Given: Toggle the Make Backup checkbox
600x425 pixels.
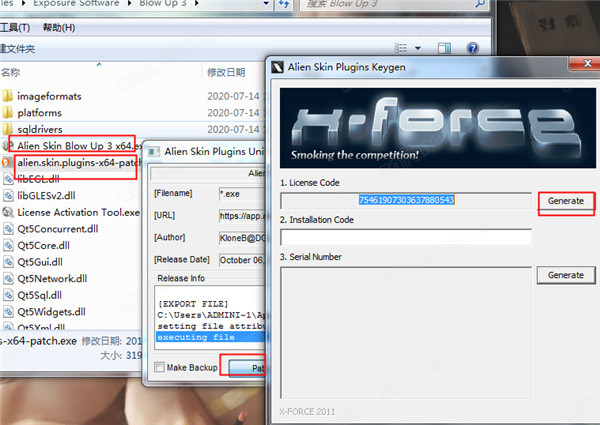Looking at the screenshot, I should (159, 367).
